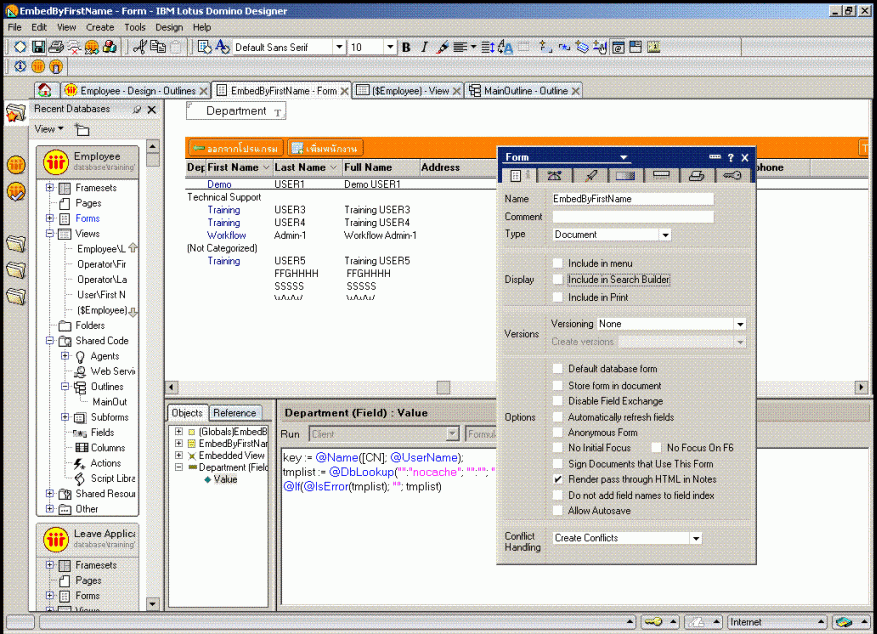Open the Versioning dropdown
The width and height of the screenshot is (877, 634).
[740, 324]
